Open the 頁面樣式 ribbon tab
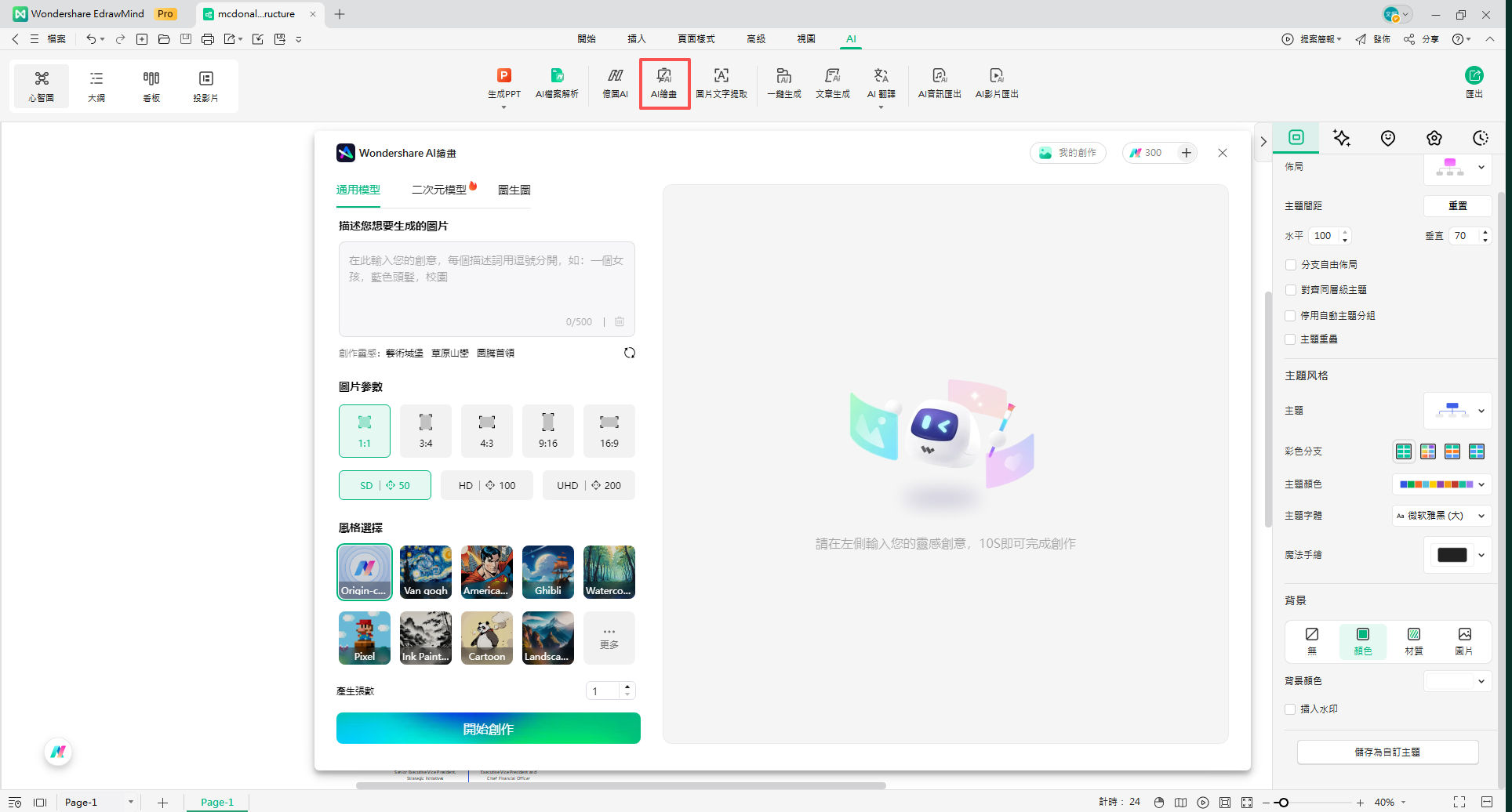The image size is (1512, 812). pos(696,38)
